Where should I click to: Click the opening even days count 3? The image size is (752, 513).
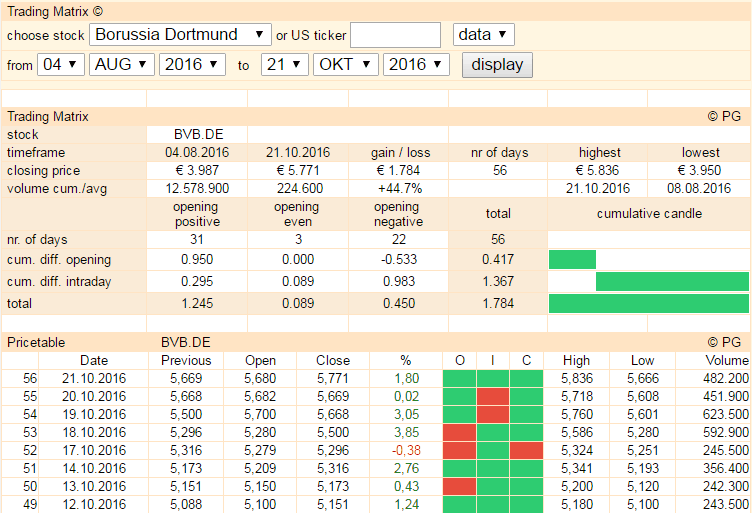pyautogui.click(x=298, y=239)
